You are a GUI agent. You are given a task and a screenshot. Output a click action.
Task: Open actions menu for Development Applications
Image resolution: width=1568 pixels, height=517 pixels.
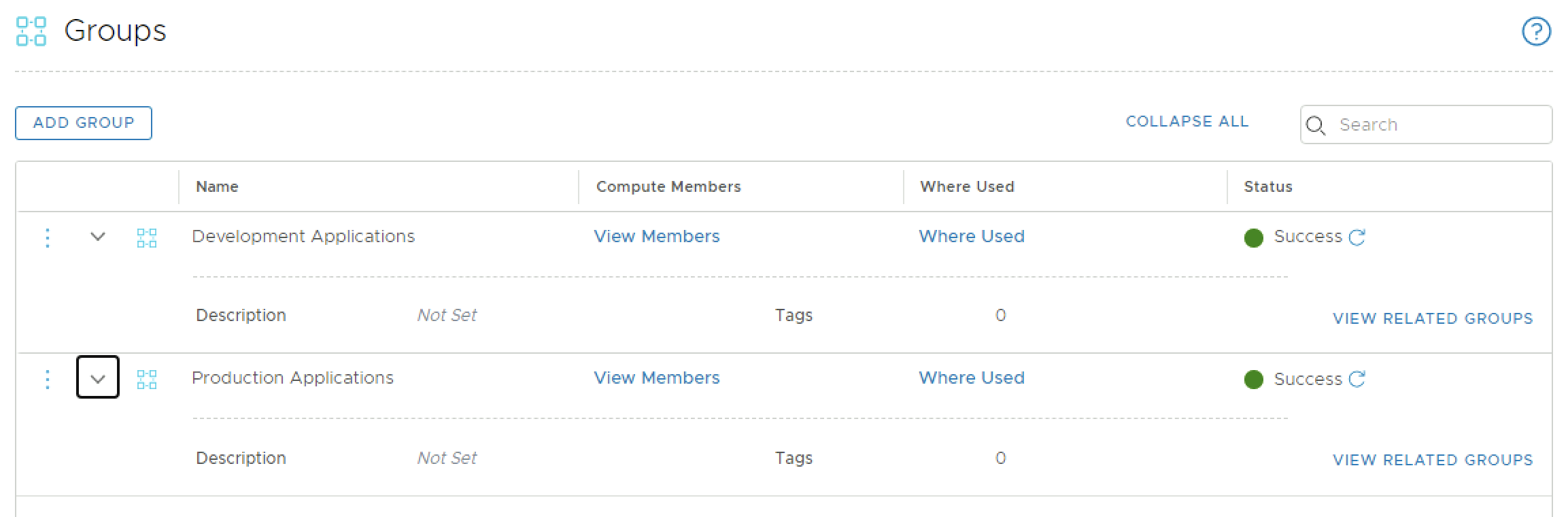point(47,237)
